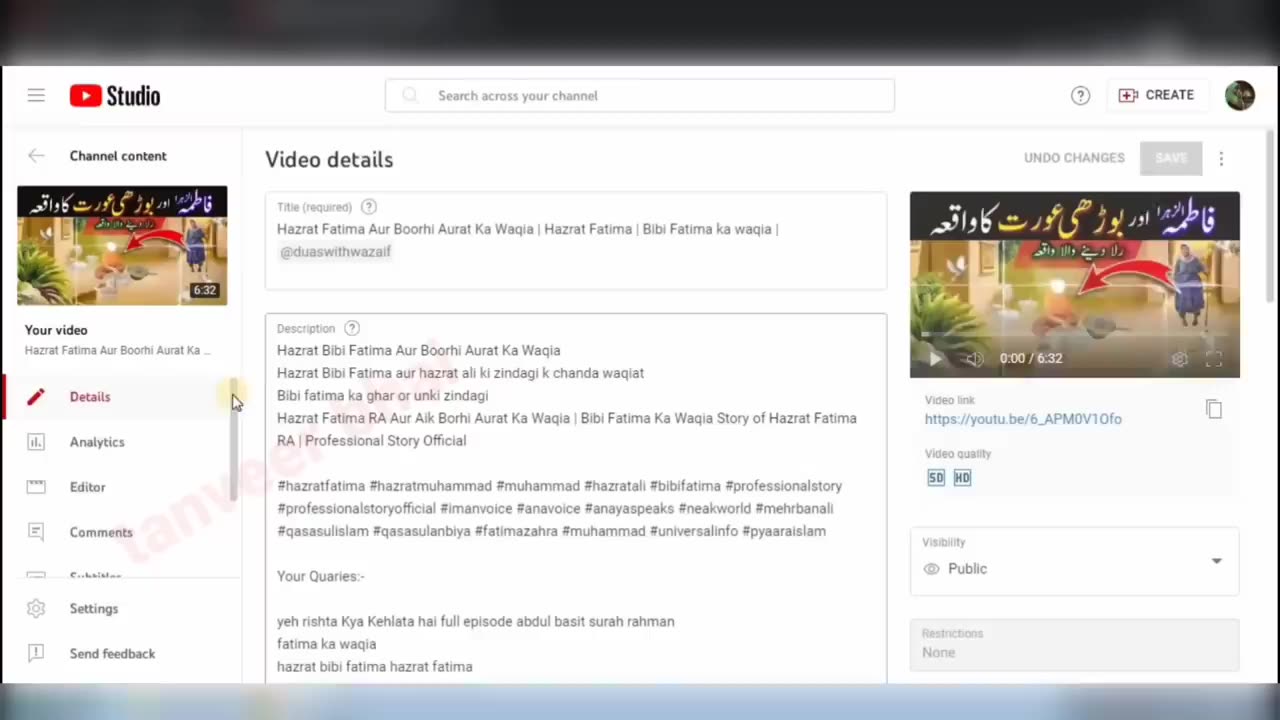Click the HD quality badge
The image size is (1280, 720).
(x=962, y=478)
